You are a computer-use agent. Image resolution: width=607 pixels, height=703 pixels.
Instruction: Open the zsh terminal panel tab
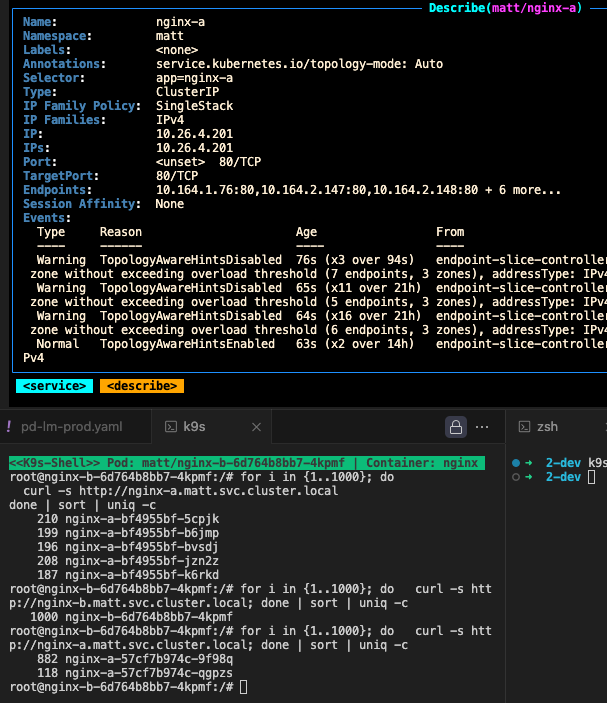point(547,427)
